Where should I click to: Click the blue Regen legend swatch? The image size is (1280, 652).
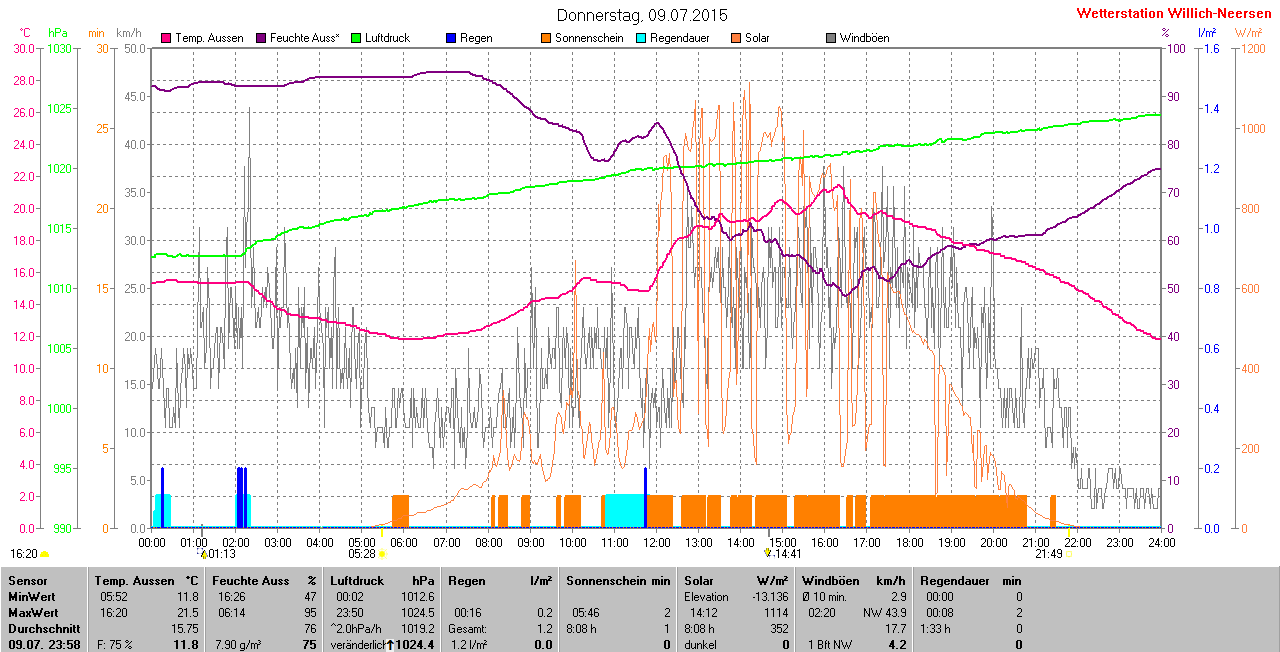(451, 38)
